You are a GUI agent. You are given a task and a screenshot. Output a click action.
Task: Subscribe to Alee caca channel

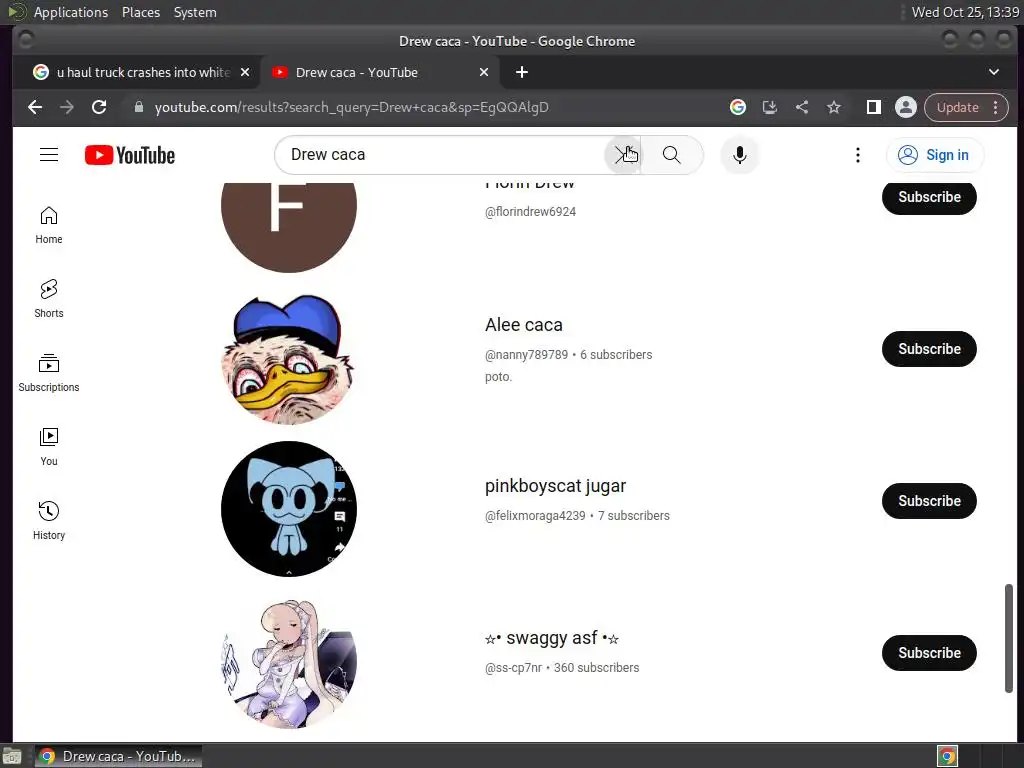click(x=929, y=349)
